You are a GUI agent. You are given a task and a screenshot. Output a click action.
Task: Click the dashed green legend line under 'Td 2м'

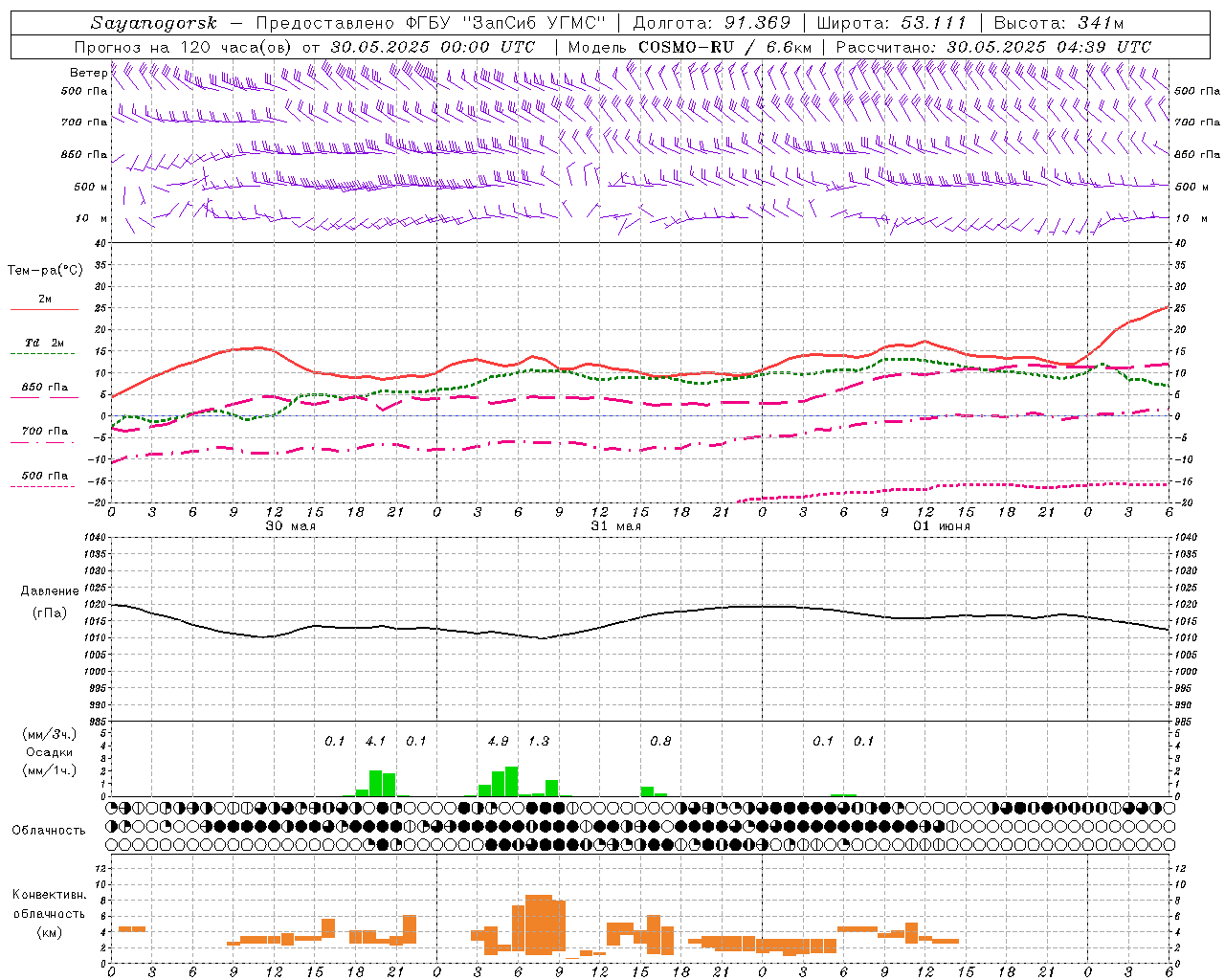pyautogui.click(x=44, y=354)
